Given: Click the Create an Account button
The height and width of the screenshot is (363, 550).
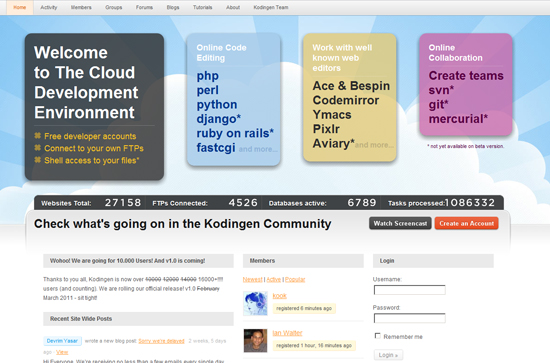Looking at the screenshot, I should tap(467, 223).
